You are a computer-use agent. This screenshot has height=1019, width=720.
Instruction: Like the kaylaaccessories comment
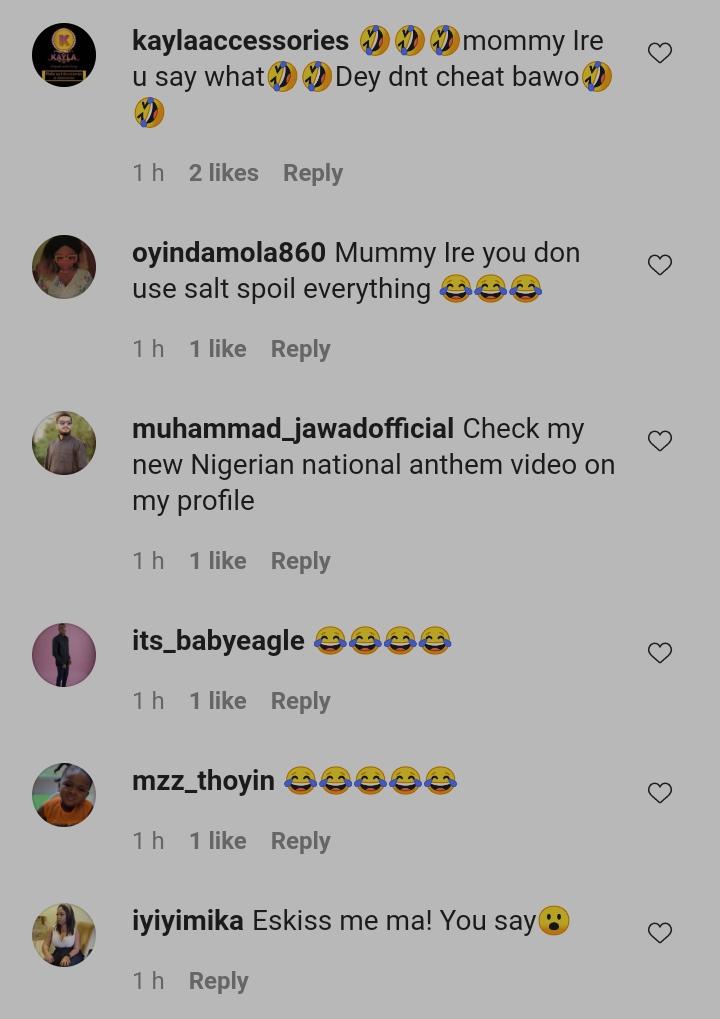pyautogui.click(x=659, y=53)
